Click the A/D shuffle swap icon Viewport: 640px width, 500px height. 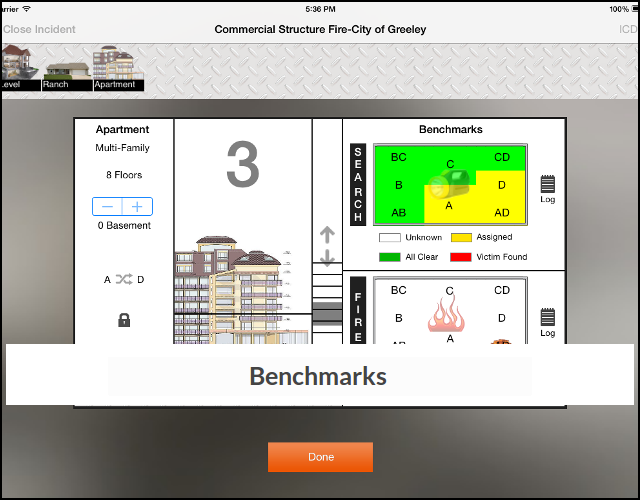tap(121, 280)
